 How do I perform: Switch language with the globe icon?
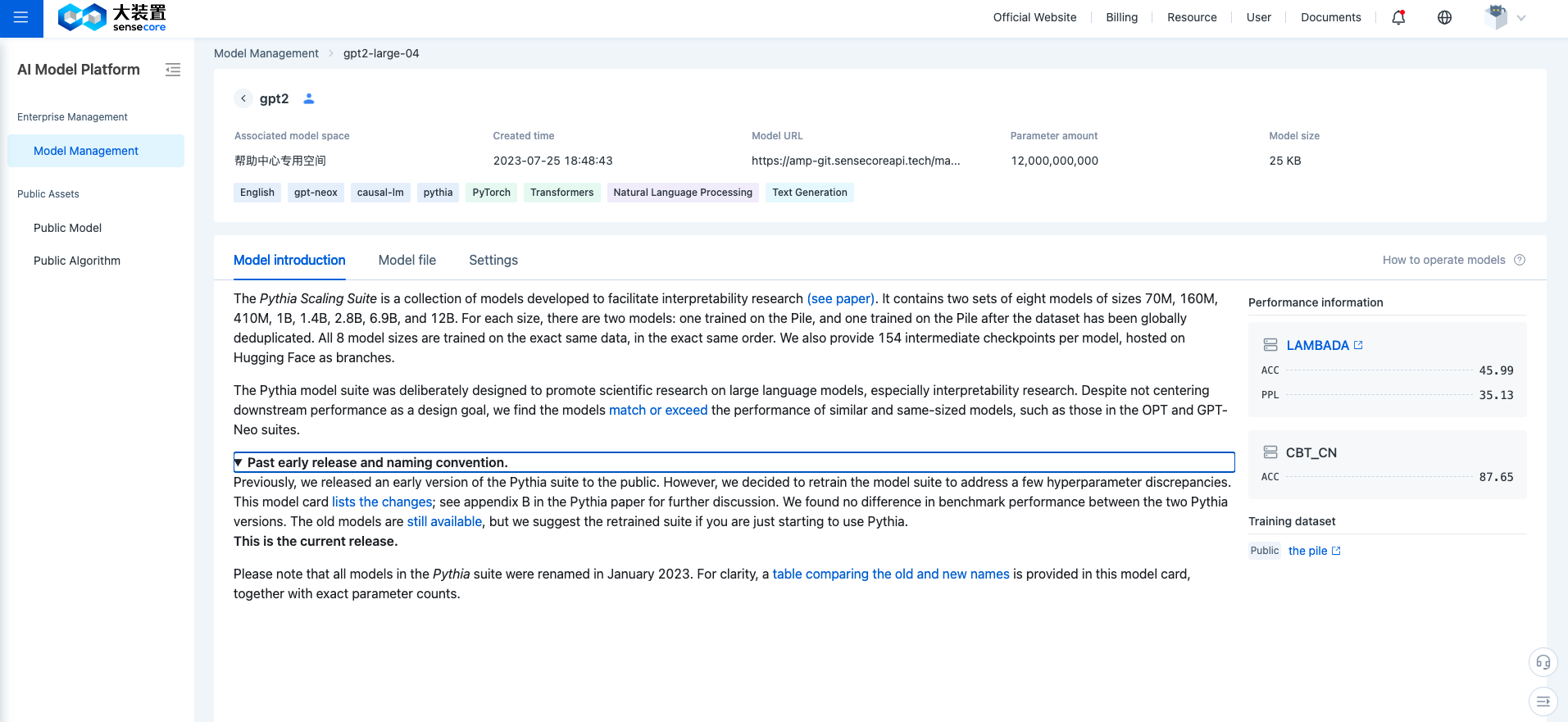[1444, 17]
